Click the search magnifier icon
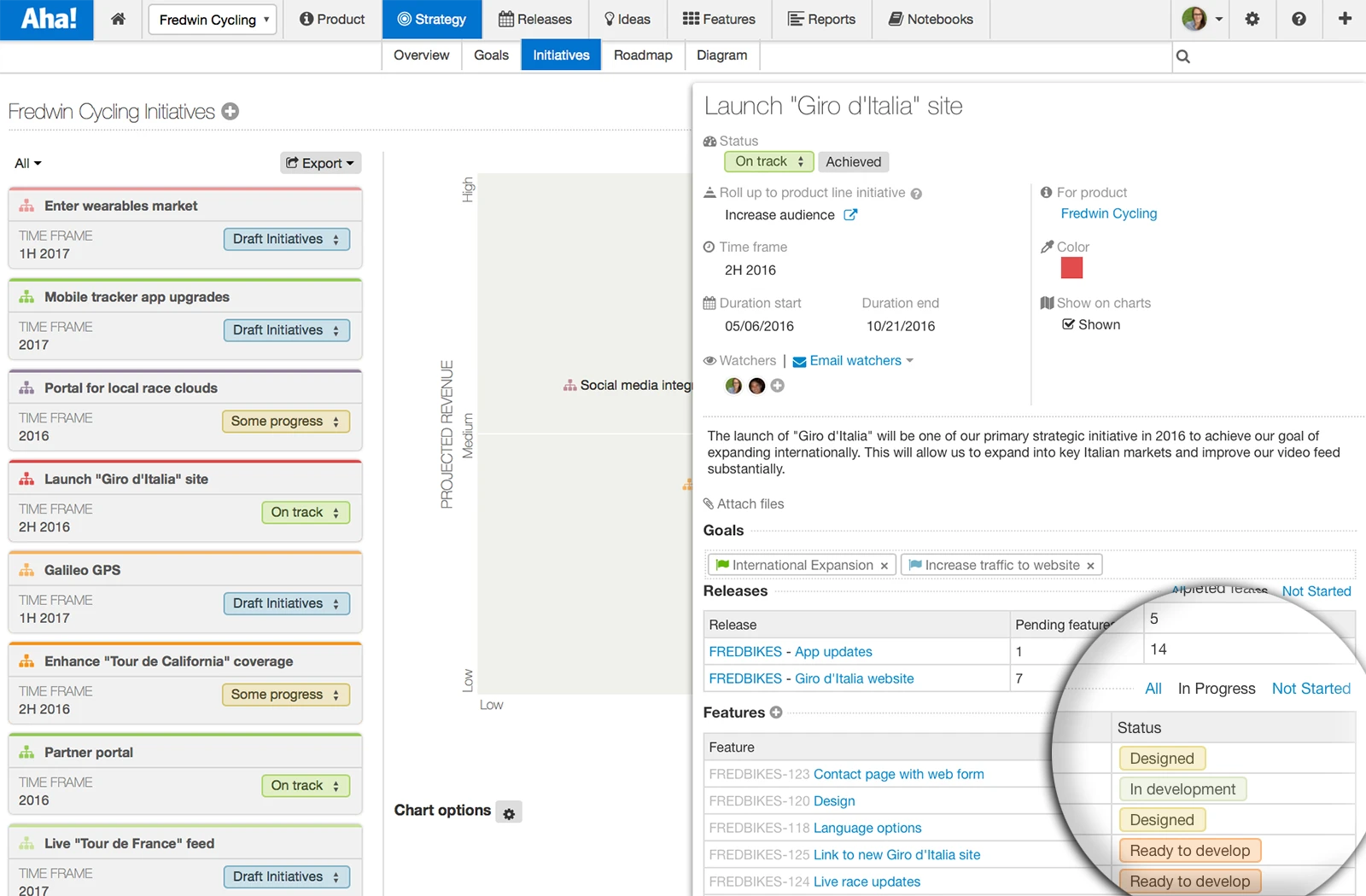 (x=1182, y=56)
